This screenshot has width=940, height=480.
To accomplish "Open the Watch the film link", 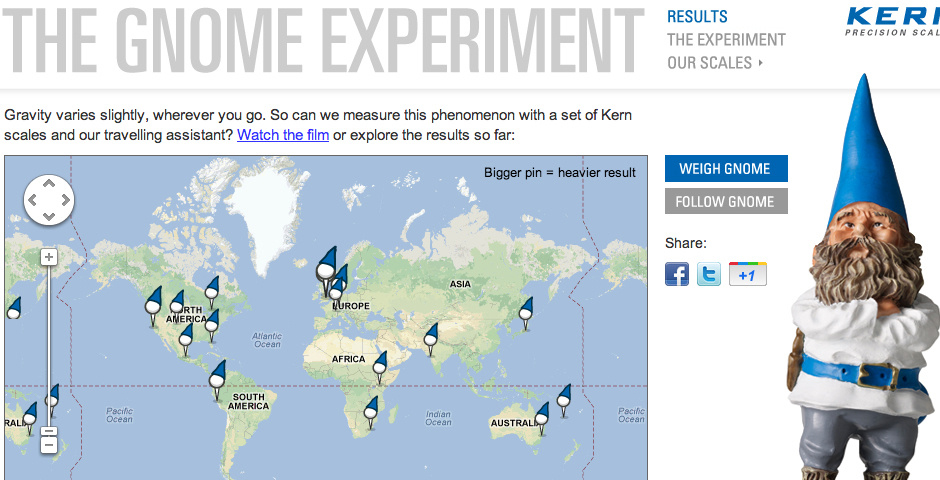I will [283, 135].
